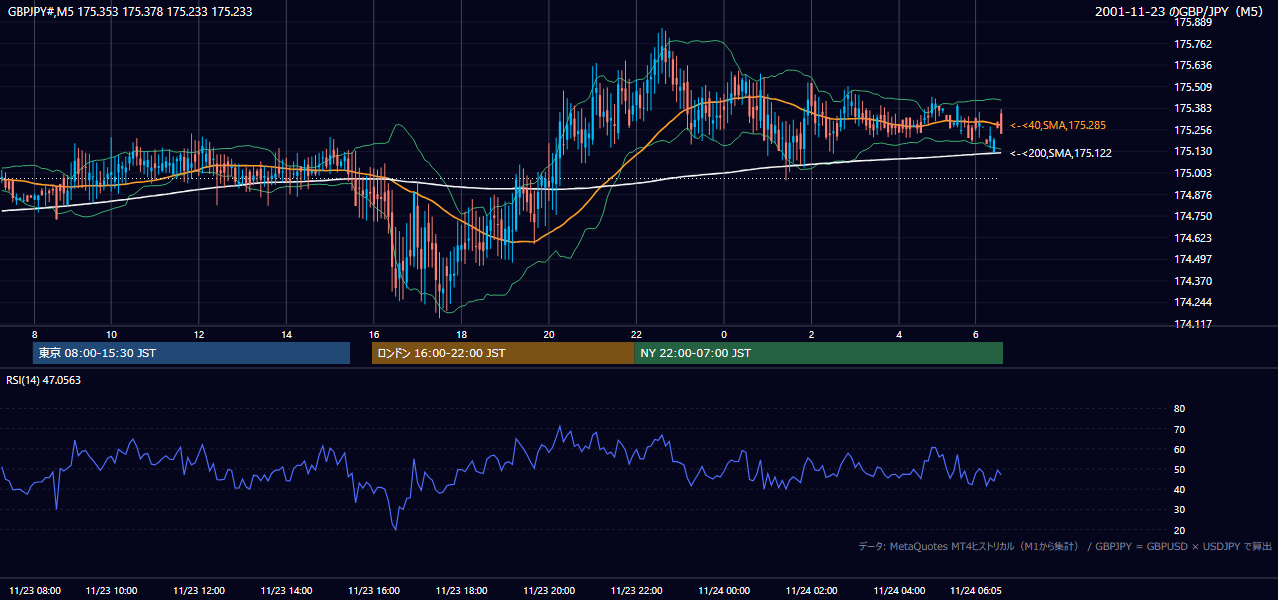
Task: Click hour marker 0 under price chart
Action: click(x=724, y=334)
